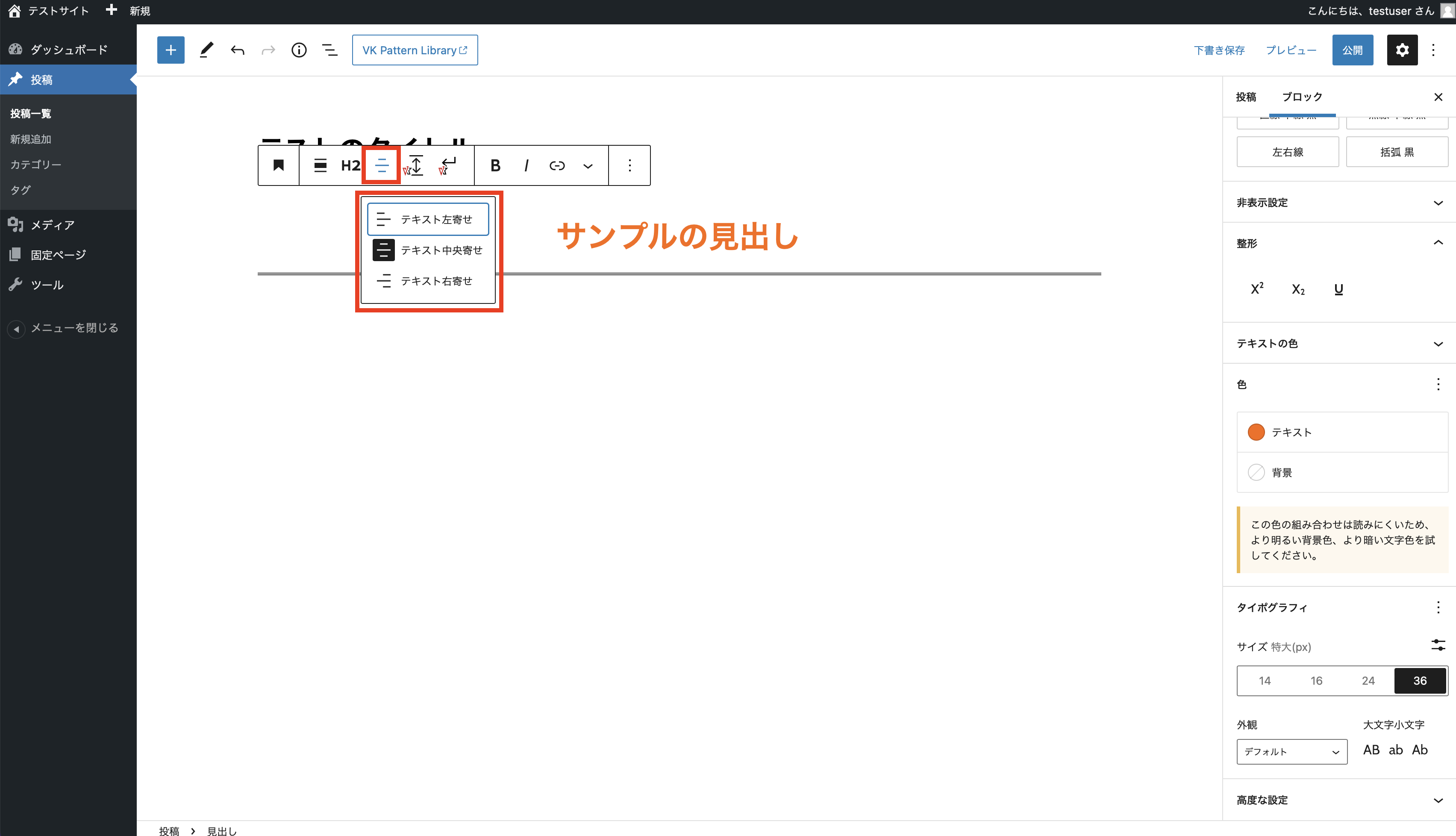Open メディア in the admin sidebar
The height and width of the screenshot is (836, 1456).
(x=52, y=225)
